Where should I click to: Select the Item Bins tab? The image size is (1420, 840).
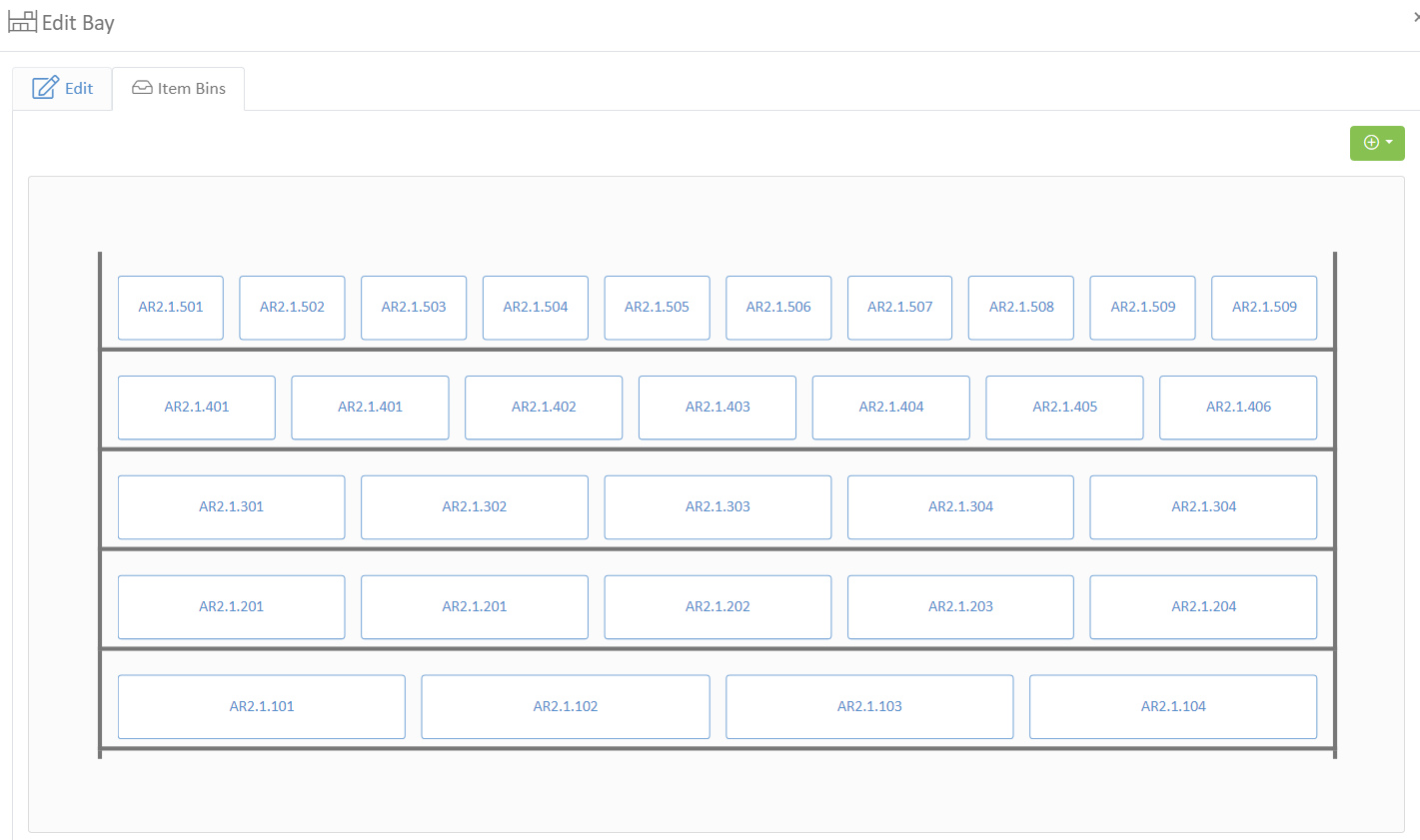(x=179, y=88)
